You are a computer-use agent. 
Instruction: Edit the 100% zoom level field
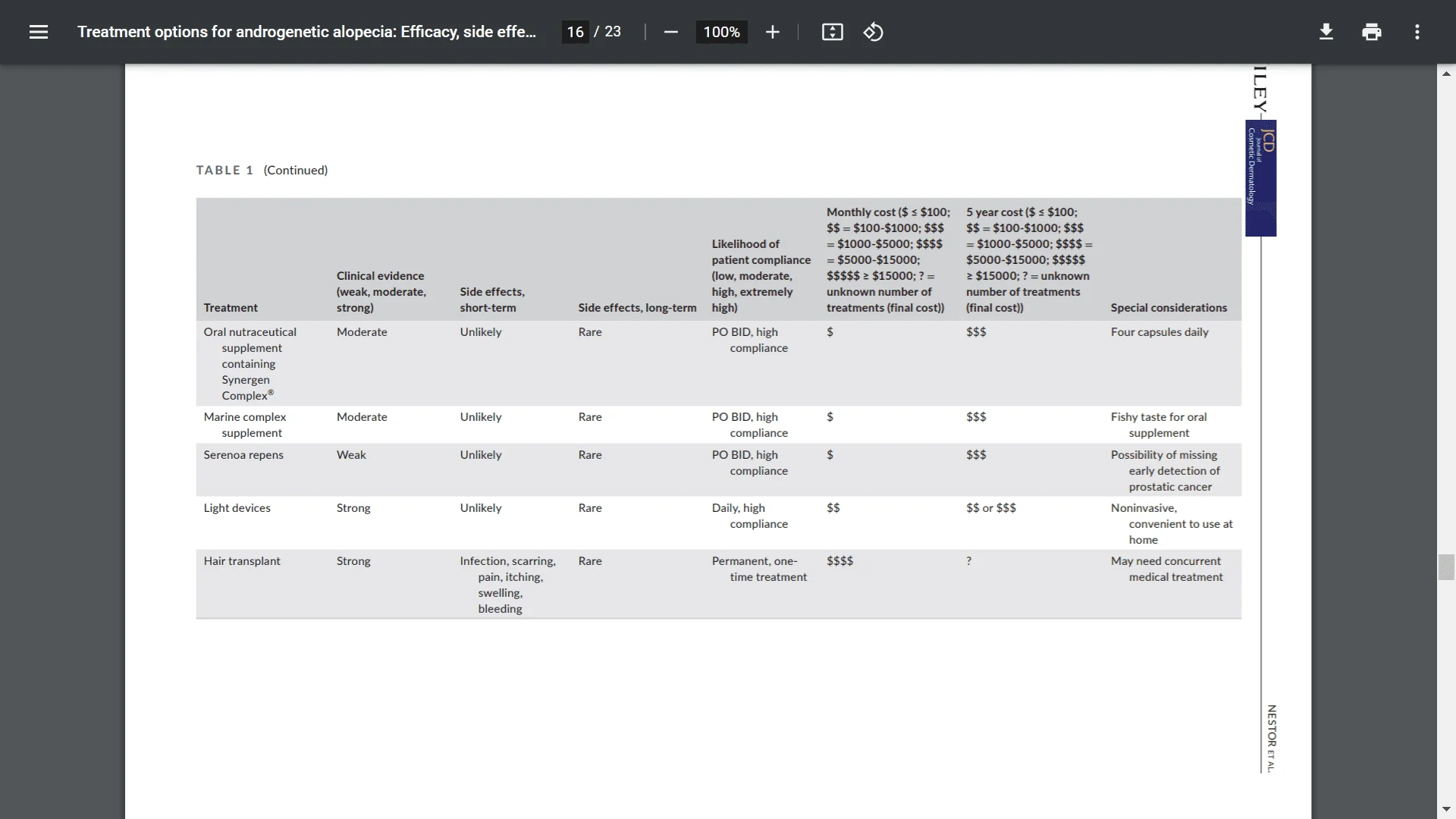tap(721, 32)
